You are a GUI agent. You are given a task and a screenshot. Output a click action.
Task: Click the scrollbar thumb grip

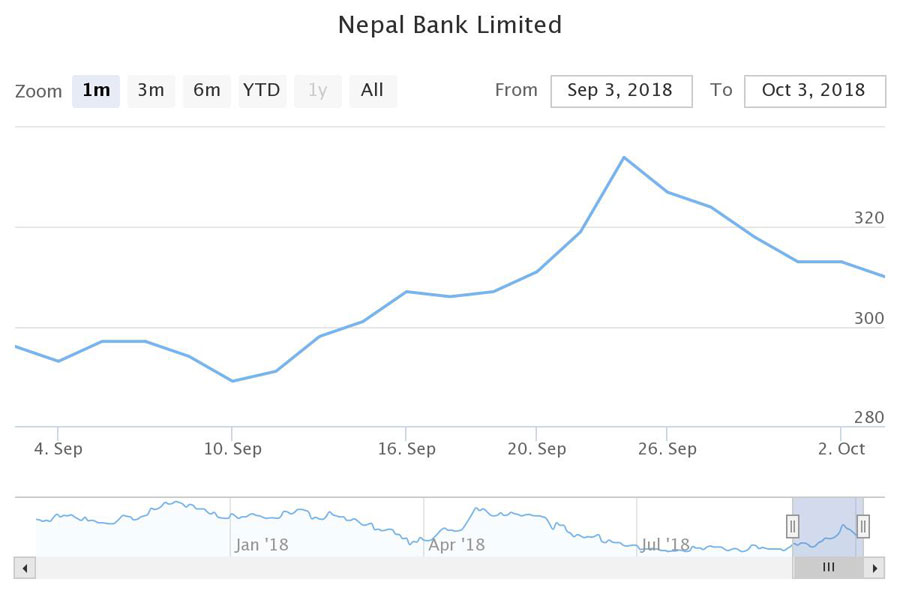(x=828, y=568)
